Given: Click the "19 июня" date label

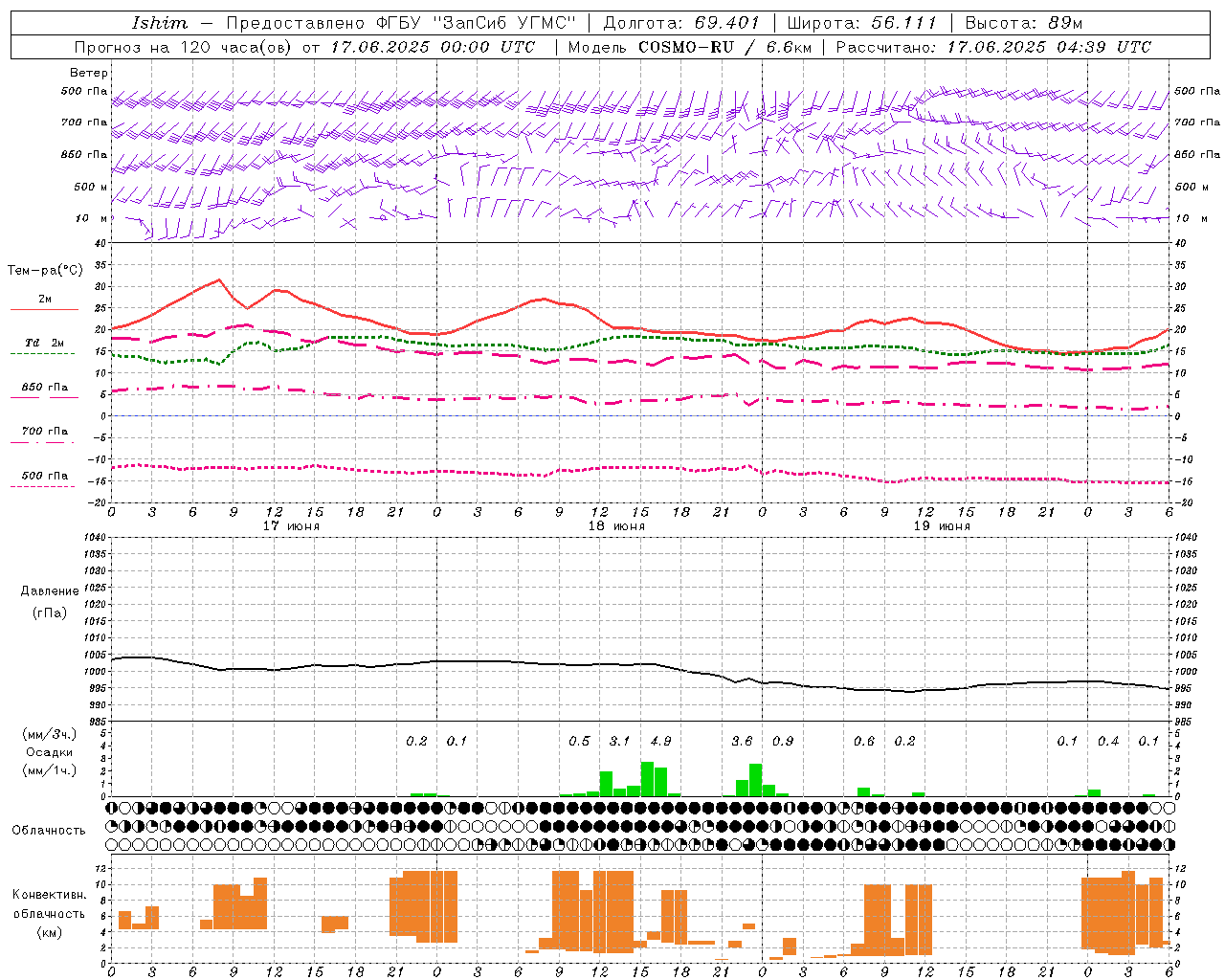Looking at the screenshot, I should coord(942,526).
